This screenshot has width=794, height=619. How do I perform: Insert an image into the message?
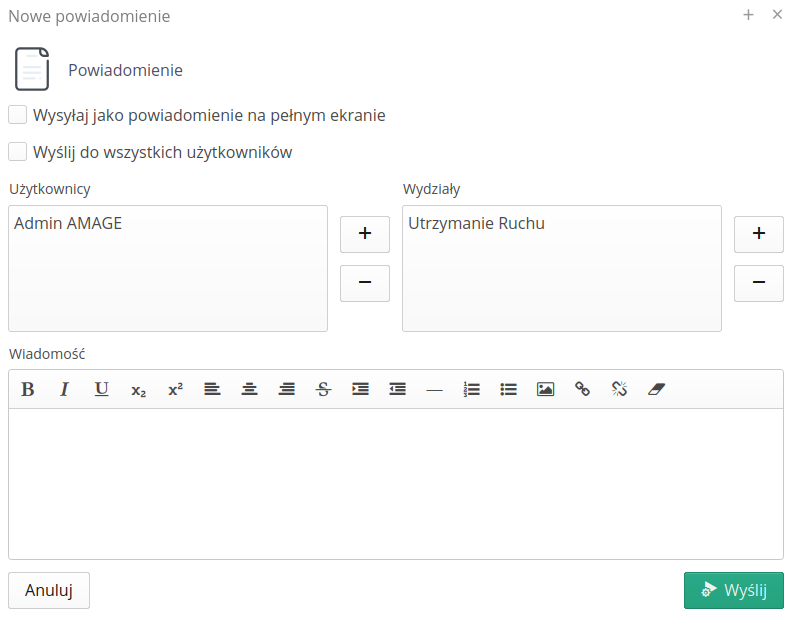click(545, 390)
